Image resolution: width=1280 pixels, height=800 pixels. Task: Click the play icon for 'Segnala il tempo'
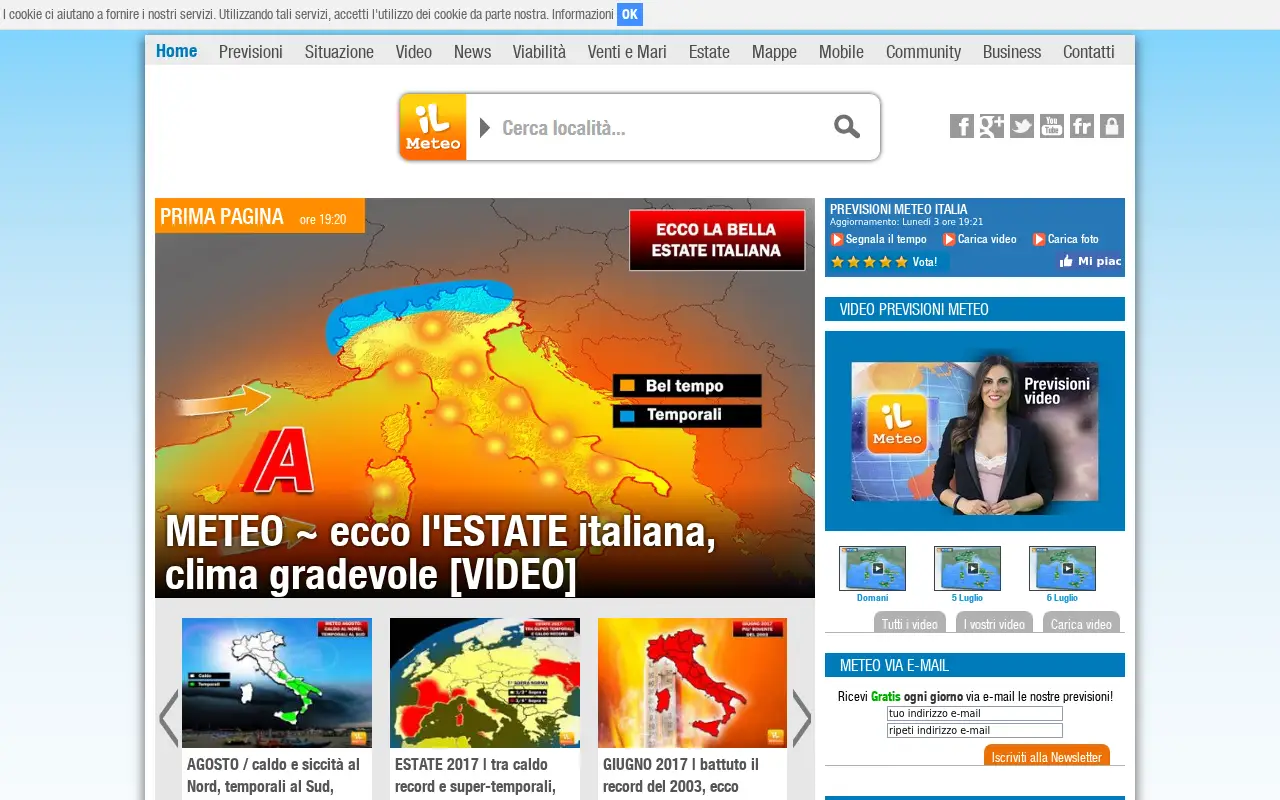837,239
